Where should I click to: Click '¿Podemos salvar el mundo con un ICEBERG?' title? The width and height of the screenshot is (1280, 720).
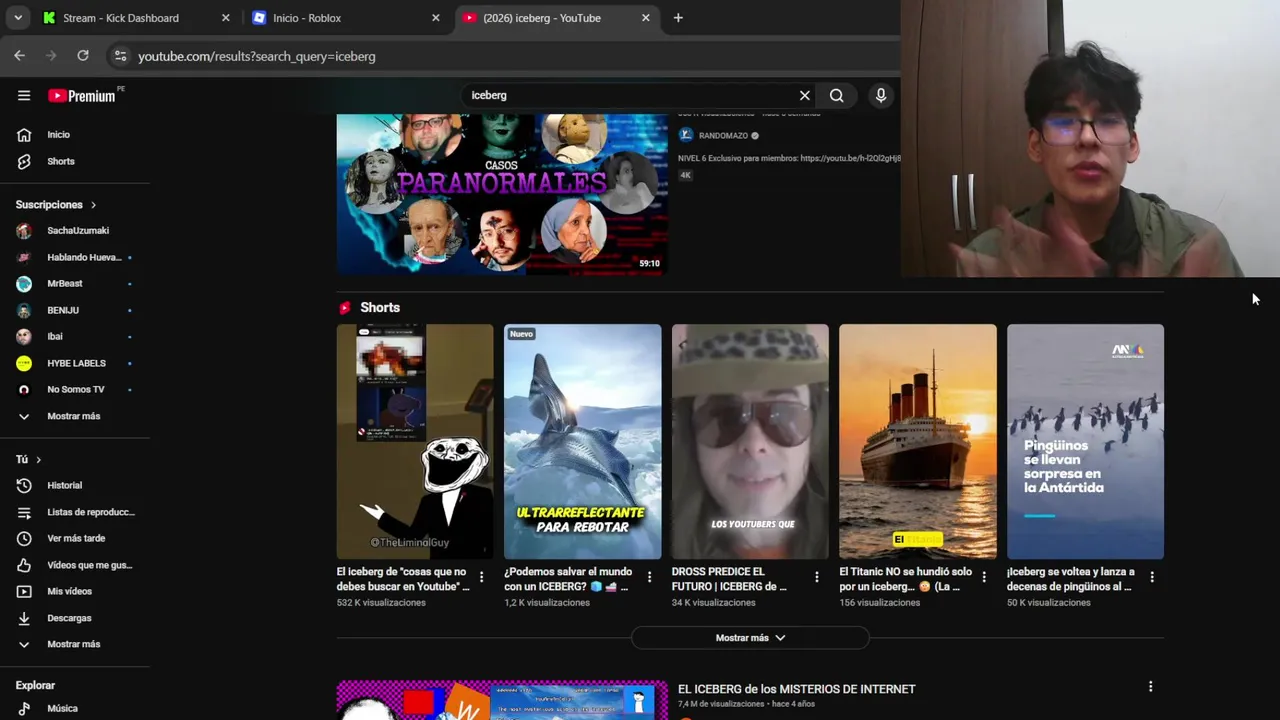pos(568,579)
